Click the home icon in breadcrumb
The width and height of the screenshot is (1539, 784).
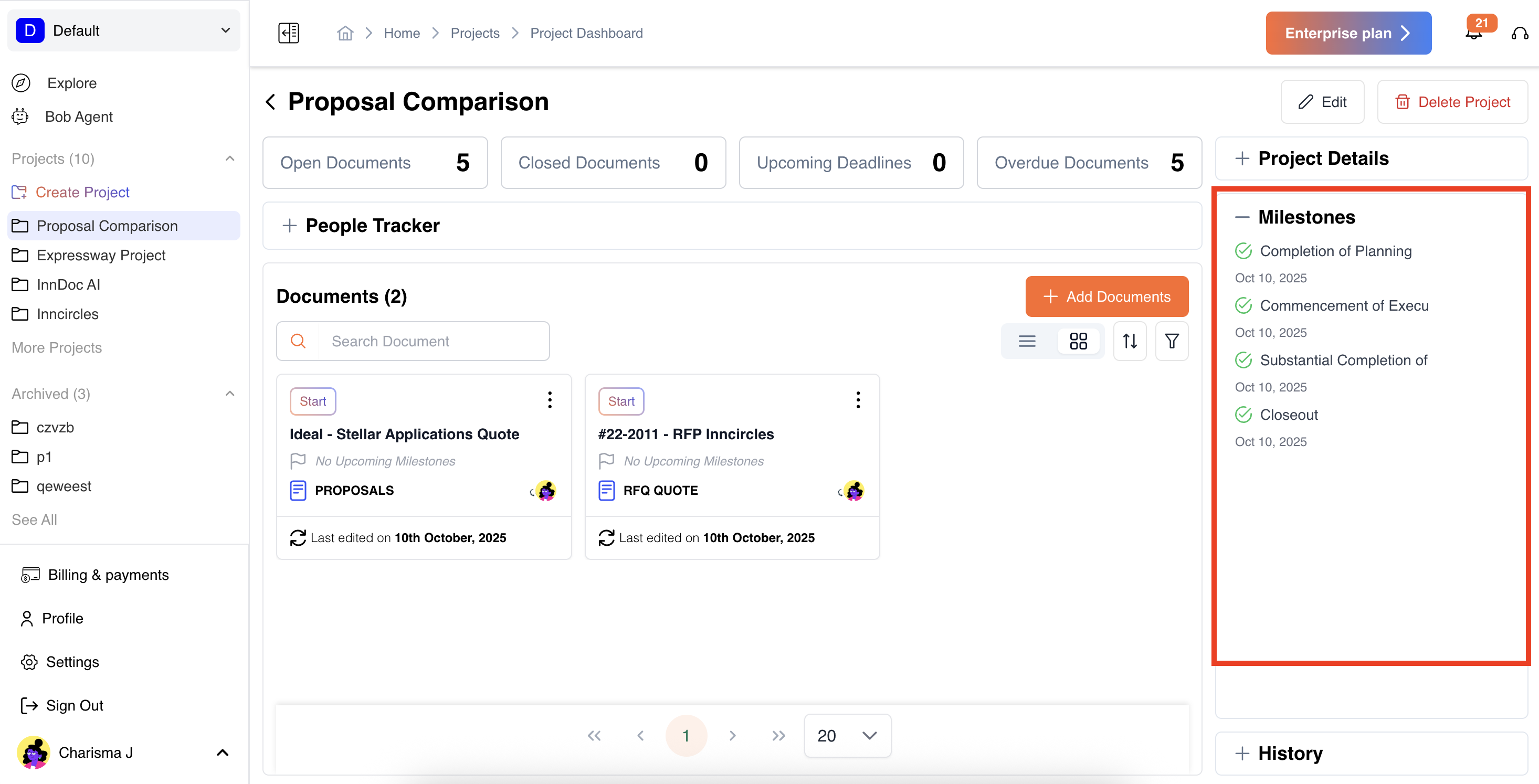tap(345, 33)
